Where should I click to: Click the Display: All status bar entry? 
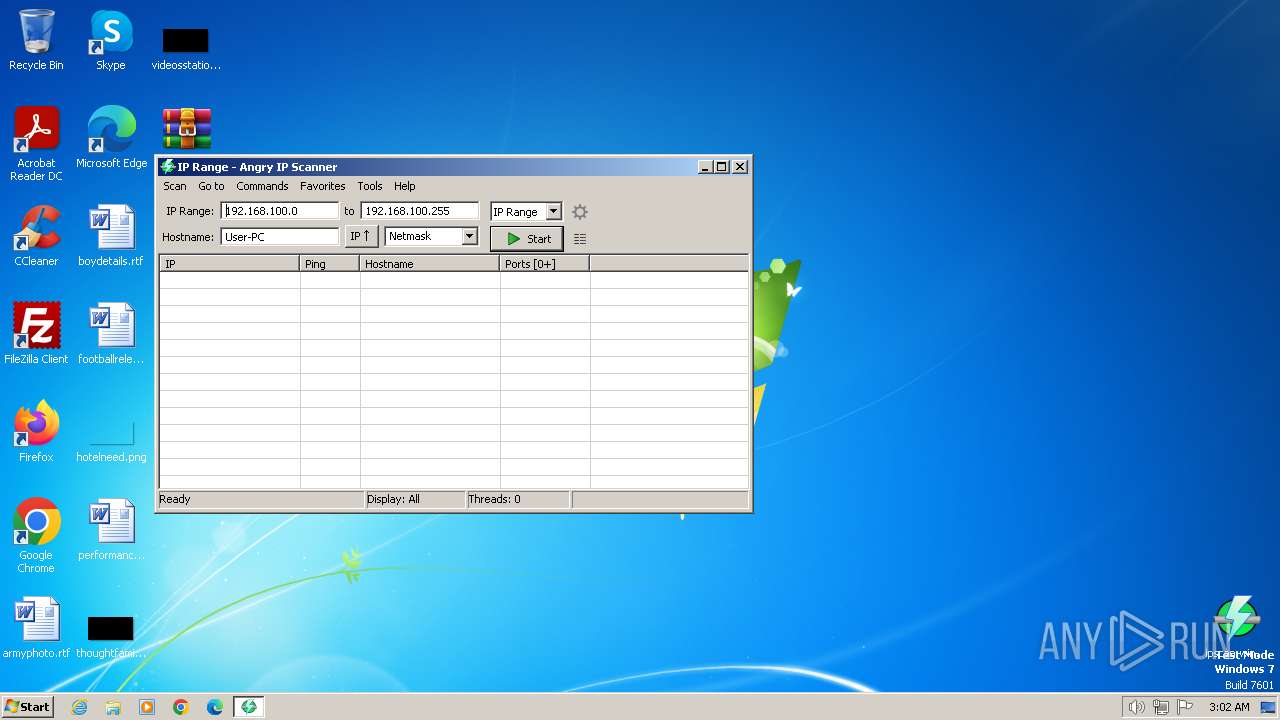[415, 499]
